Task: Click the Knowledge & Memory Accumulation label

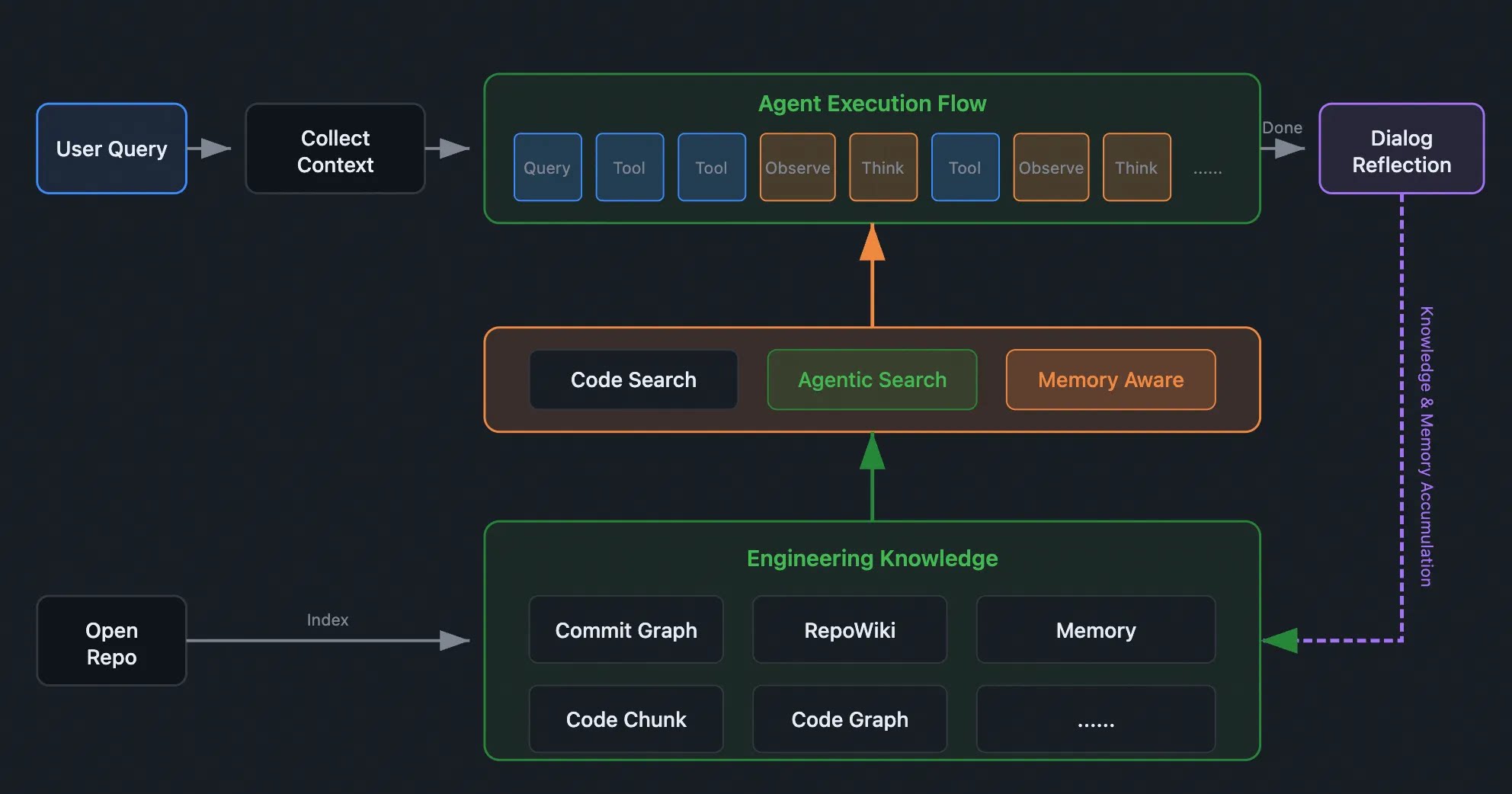Action: click(1426, 447)
